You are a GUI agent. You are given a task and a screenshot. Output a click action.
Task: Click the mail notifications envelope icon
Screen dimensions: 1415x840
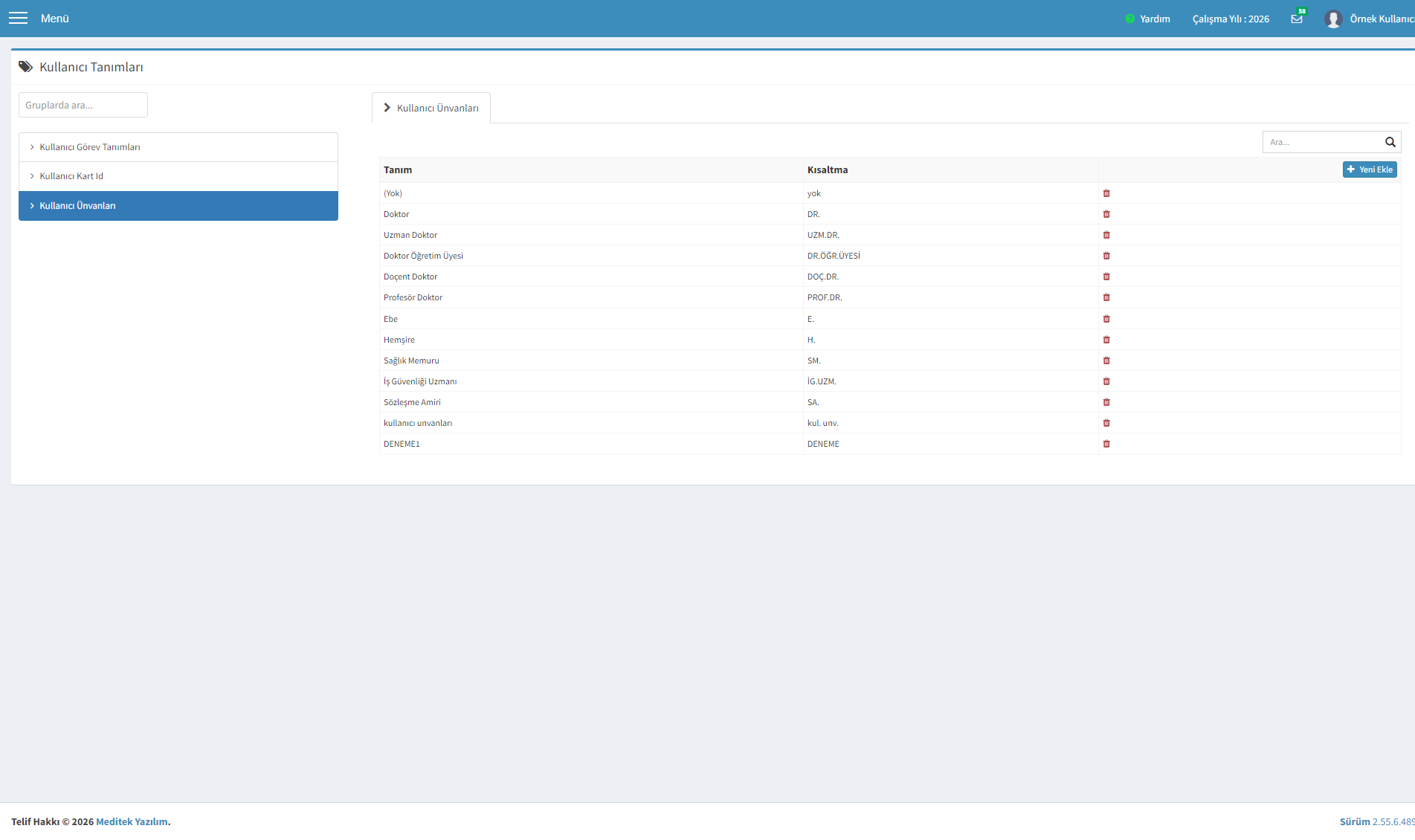(x=1297, y=19)
